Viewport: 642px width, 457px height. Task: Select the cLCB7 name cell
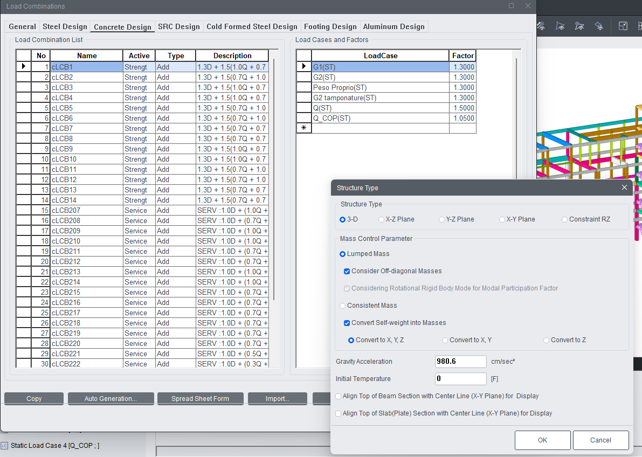[x=86, y=129]
